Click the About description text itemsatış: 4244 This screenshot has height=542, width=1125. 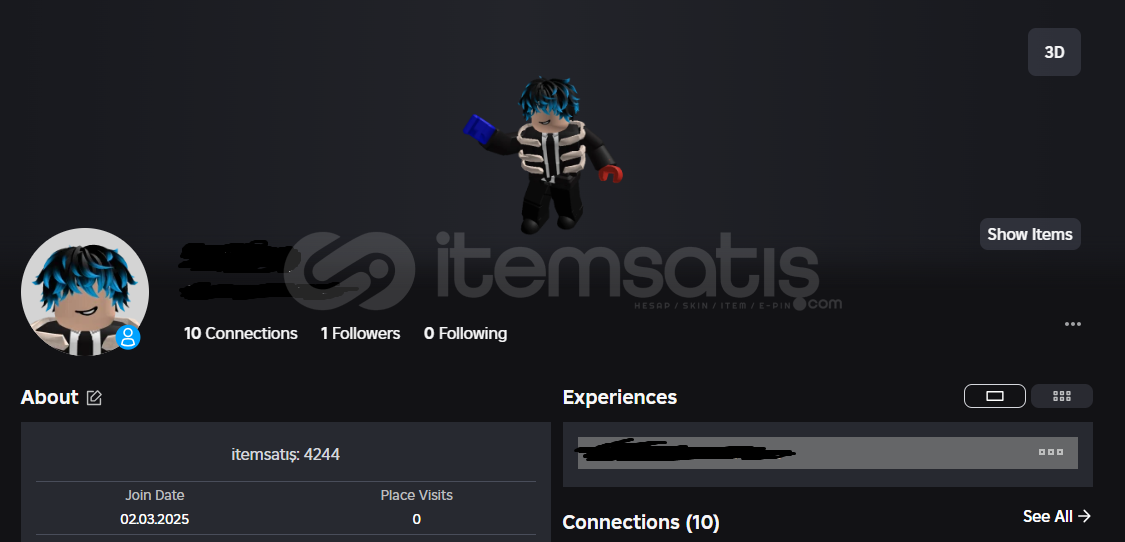[x=286, y=454]
